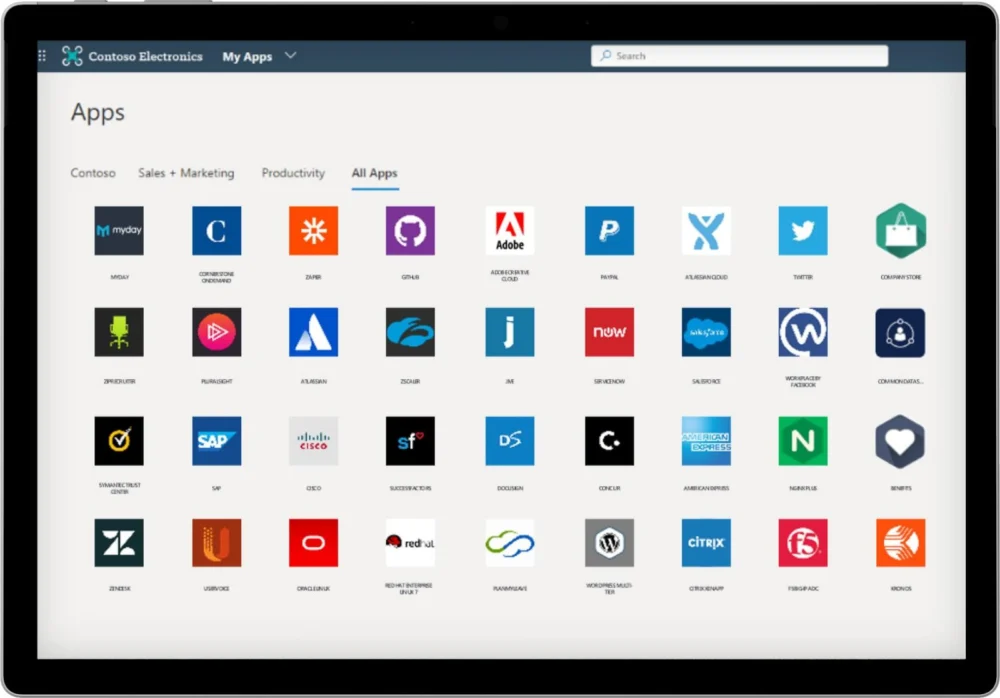The image size is (1000, 698).
Task: Select the Sales + Marketing tab
Action: 186,173
